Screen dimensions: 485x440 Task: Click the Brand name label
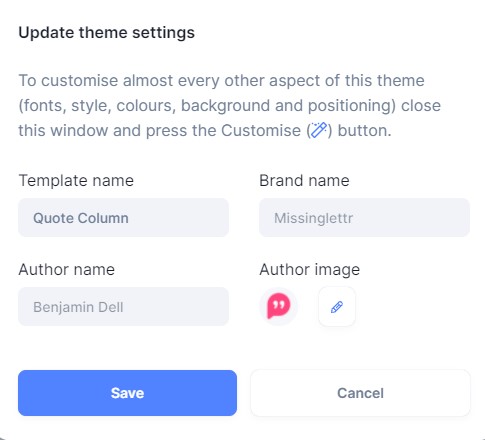click(x=304, y=180)
